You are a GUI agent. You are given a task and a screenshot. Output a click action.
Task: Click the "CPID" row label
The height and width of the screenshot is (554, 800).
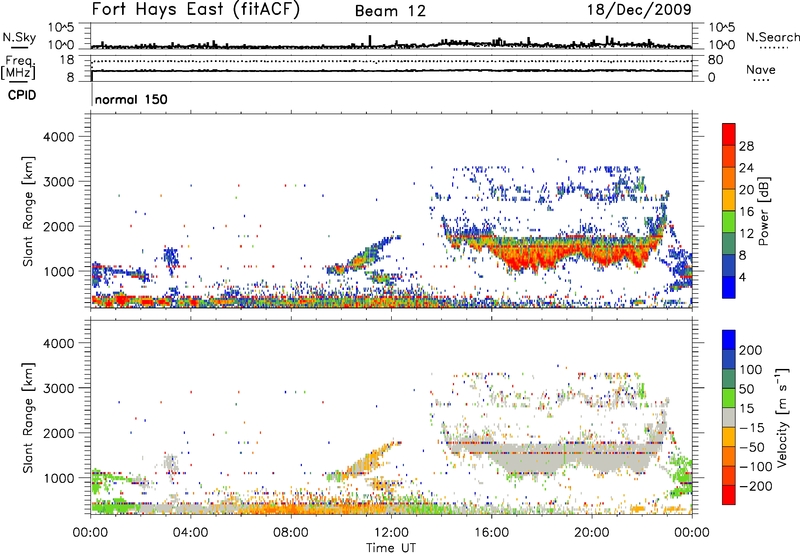[22, 95]
